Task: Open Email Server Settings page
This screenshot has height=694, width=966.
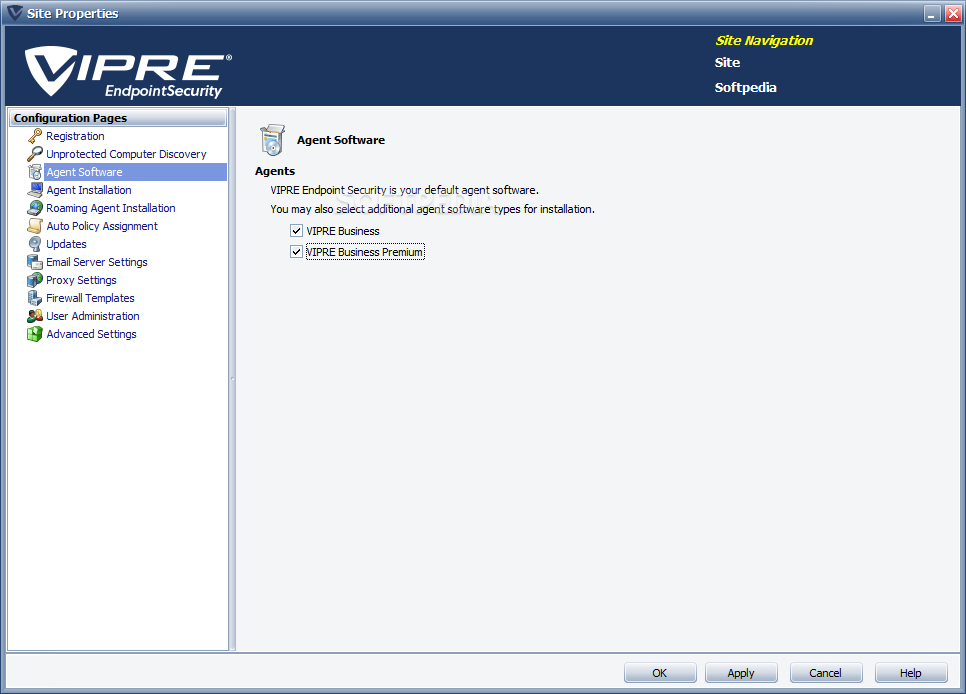Action: point(97,261)
